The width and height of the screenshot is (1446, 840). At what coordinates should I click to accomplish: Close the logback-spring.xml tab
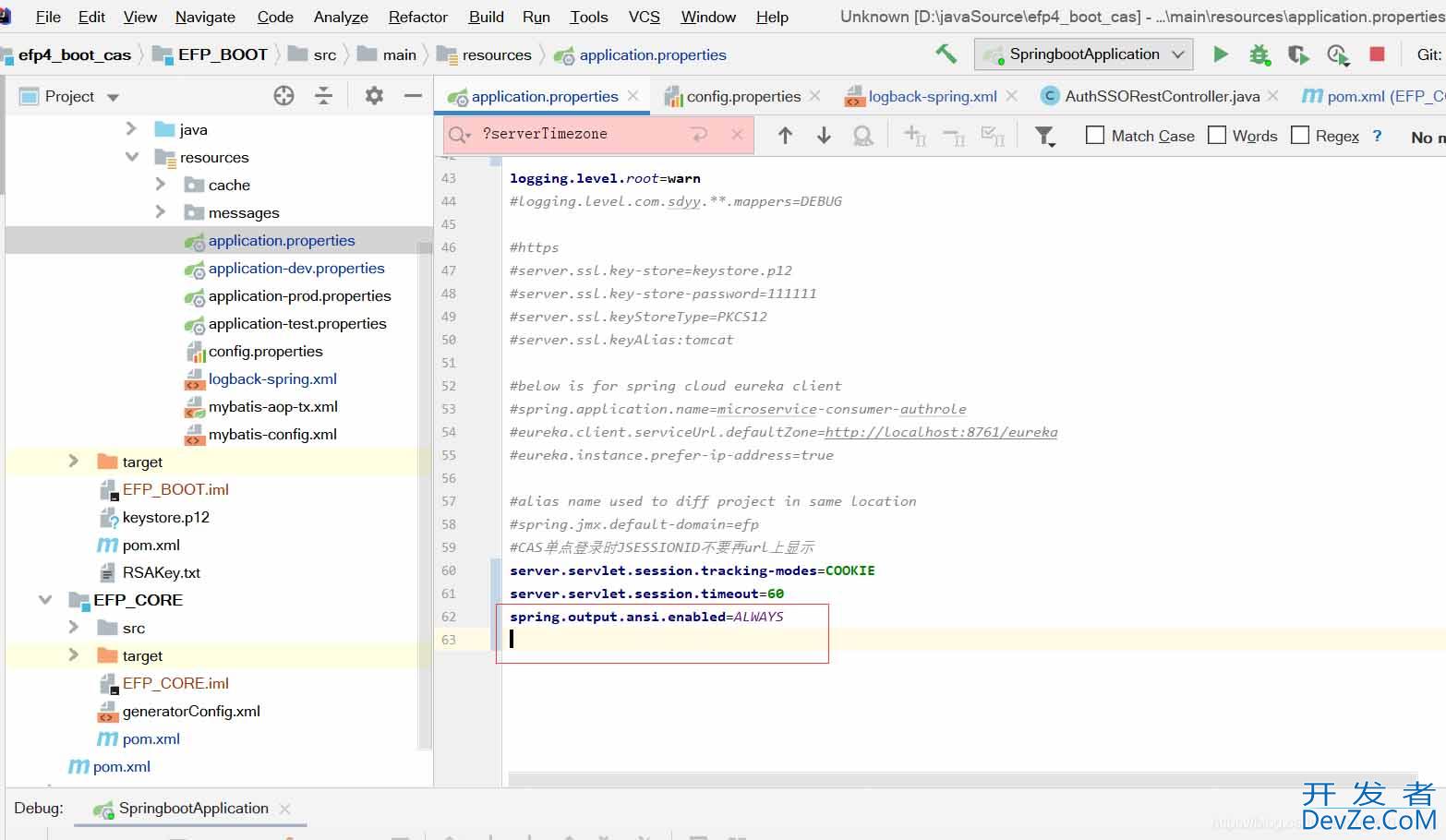point(1012,95)
